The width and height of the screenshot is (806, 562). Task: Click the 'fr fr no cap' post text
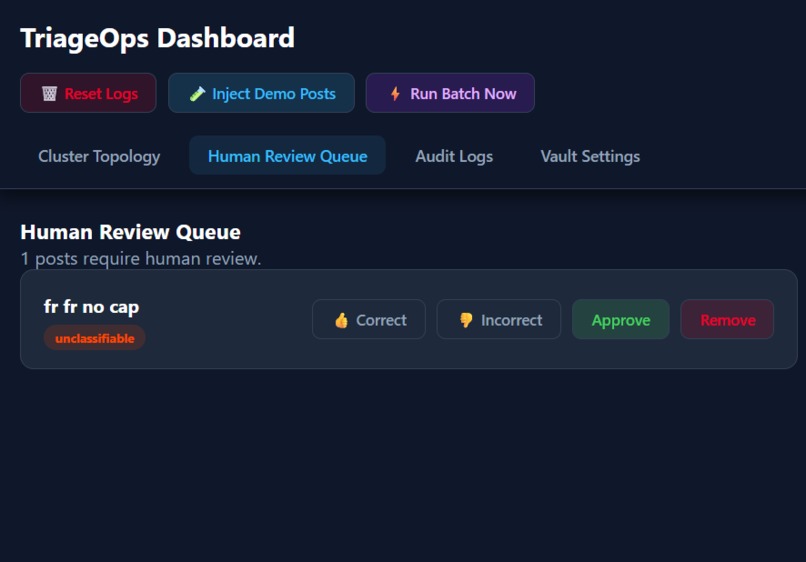(91, 307)
